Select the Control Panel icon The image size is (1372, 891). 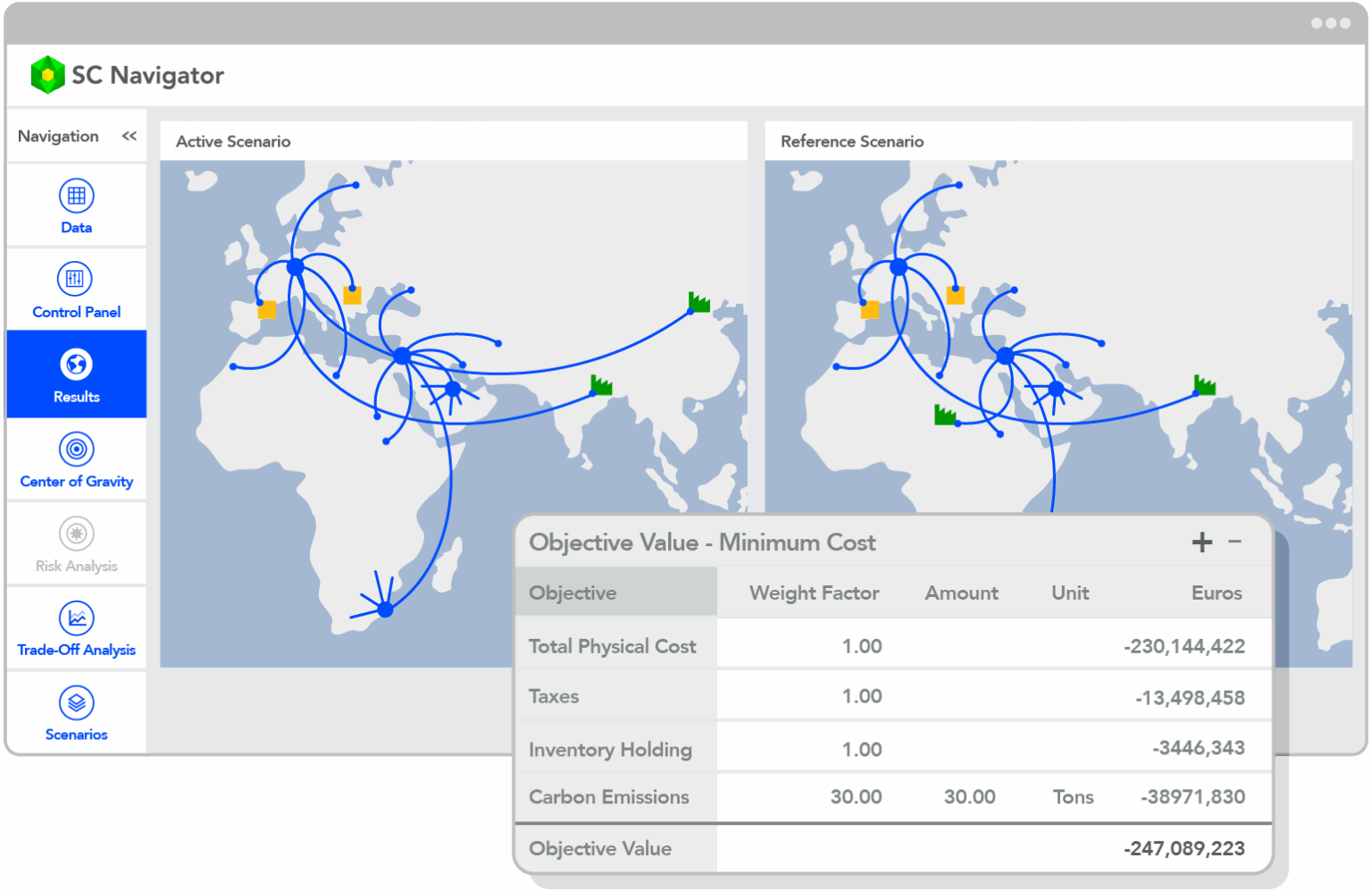[76, 289]
